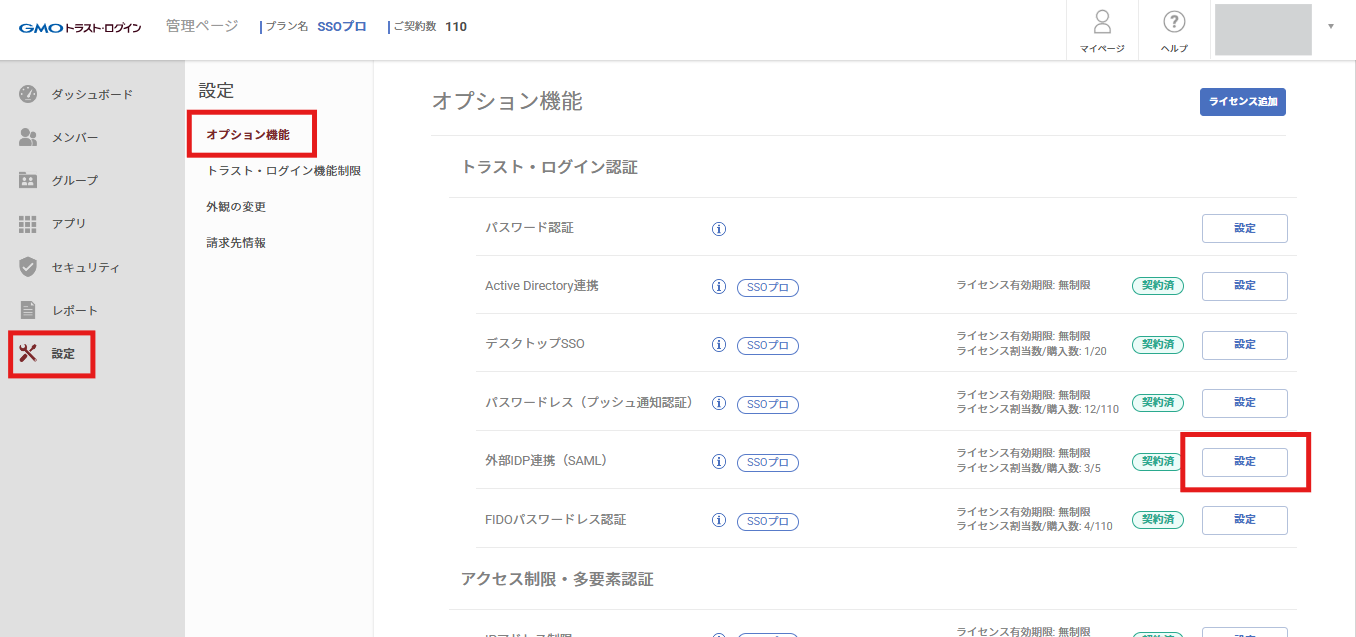
Task: Click the ライセンス追加 button
Action: coord(1243,102)
